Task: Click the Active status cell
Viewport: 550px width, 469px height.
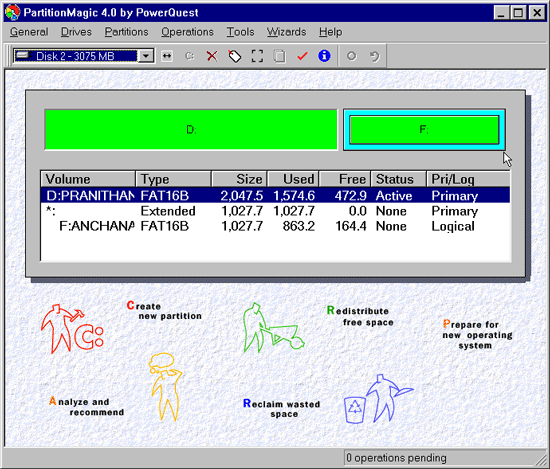Action: click(394, 196)
